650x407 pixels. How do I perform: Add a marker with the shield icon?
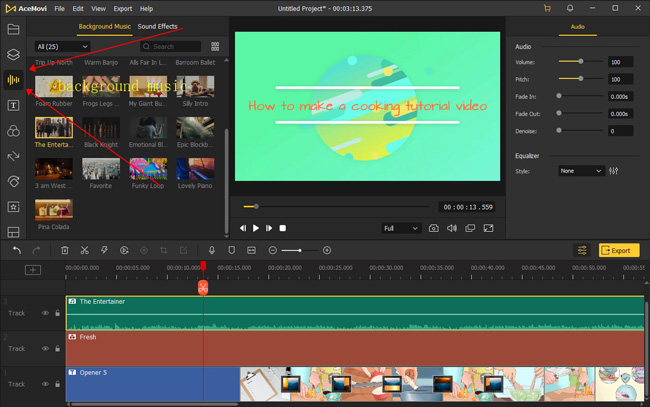[x=232, y=250]
